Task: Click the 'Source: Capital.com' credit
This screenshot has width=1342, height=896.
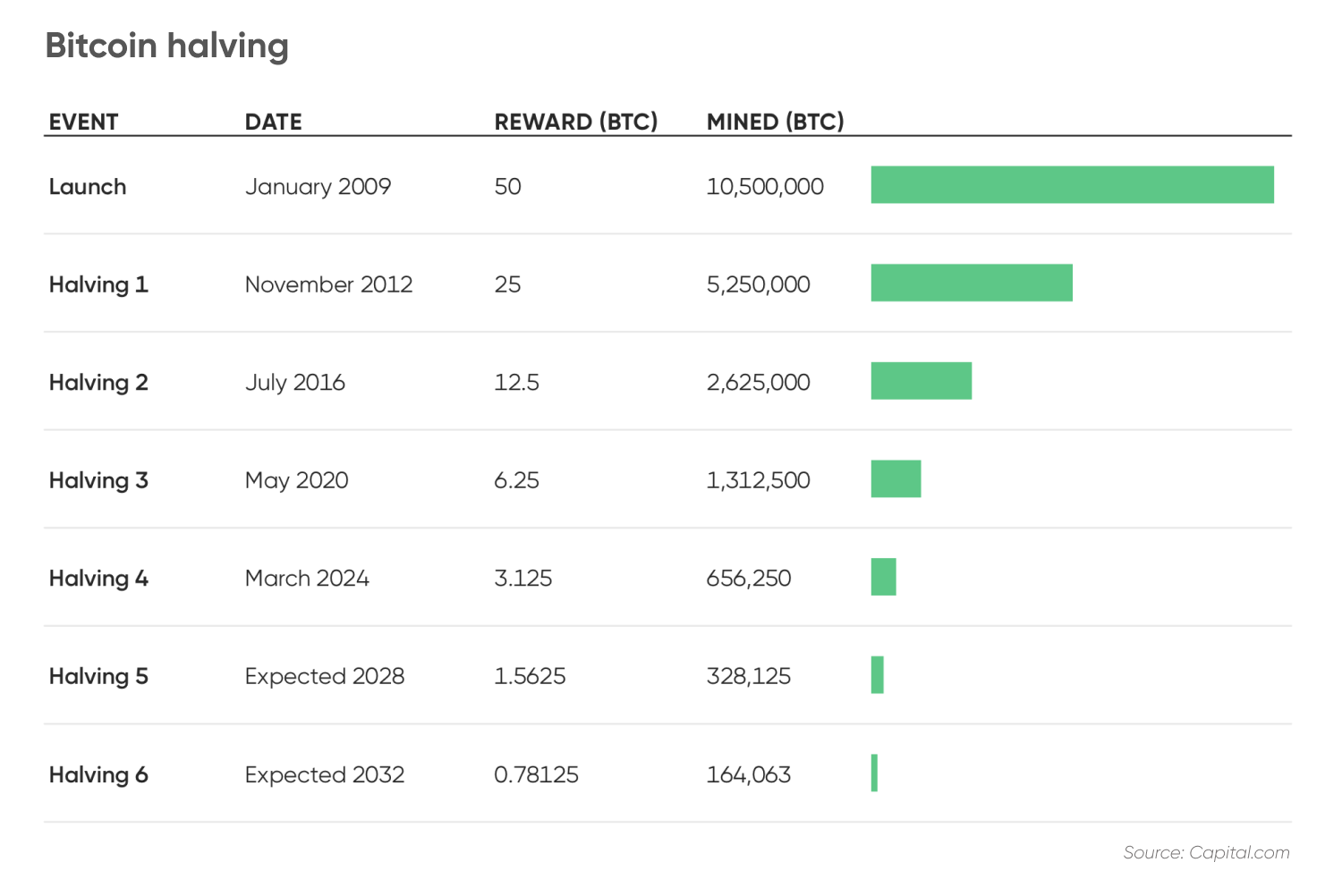Action: coord(1207,853)
